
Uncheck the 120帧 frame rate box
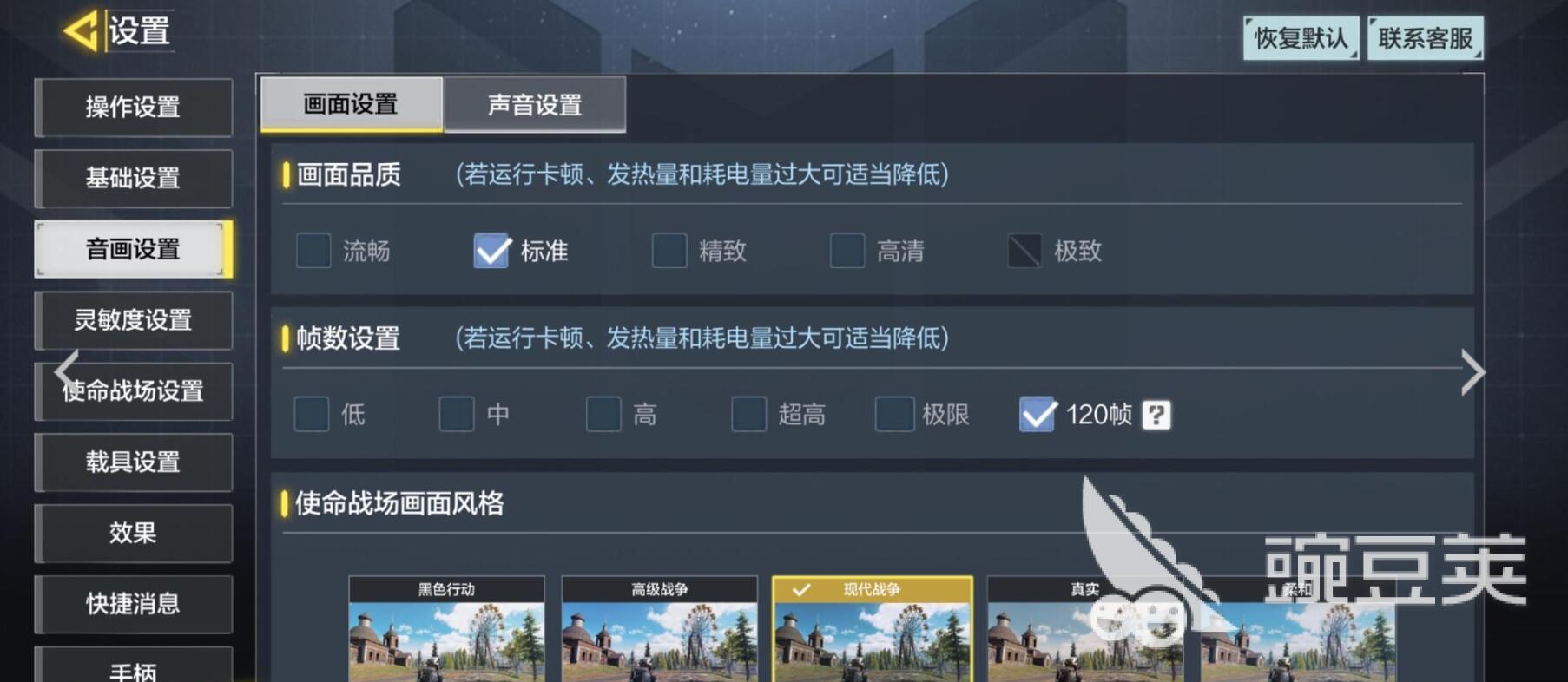coord(1038,414)
